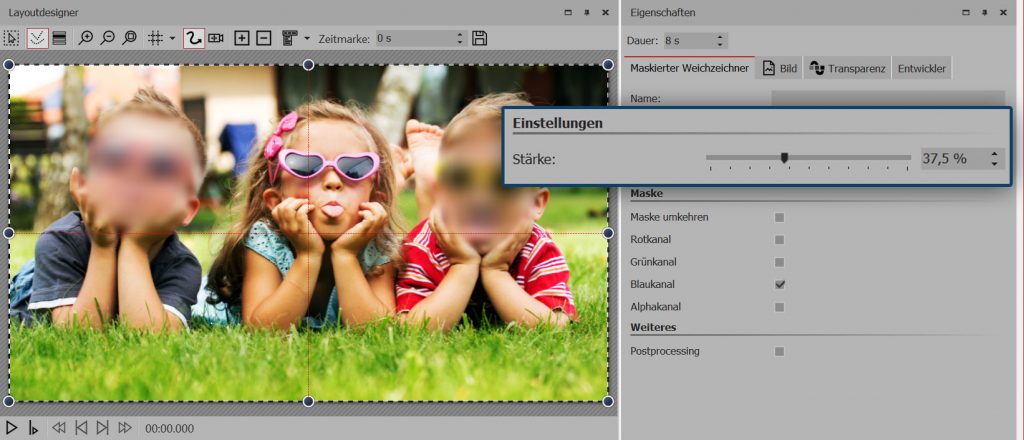Enable the Postprocessing checkbox
Screen dimensions: 1024x440
pos(779,351)
